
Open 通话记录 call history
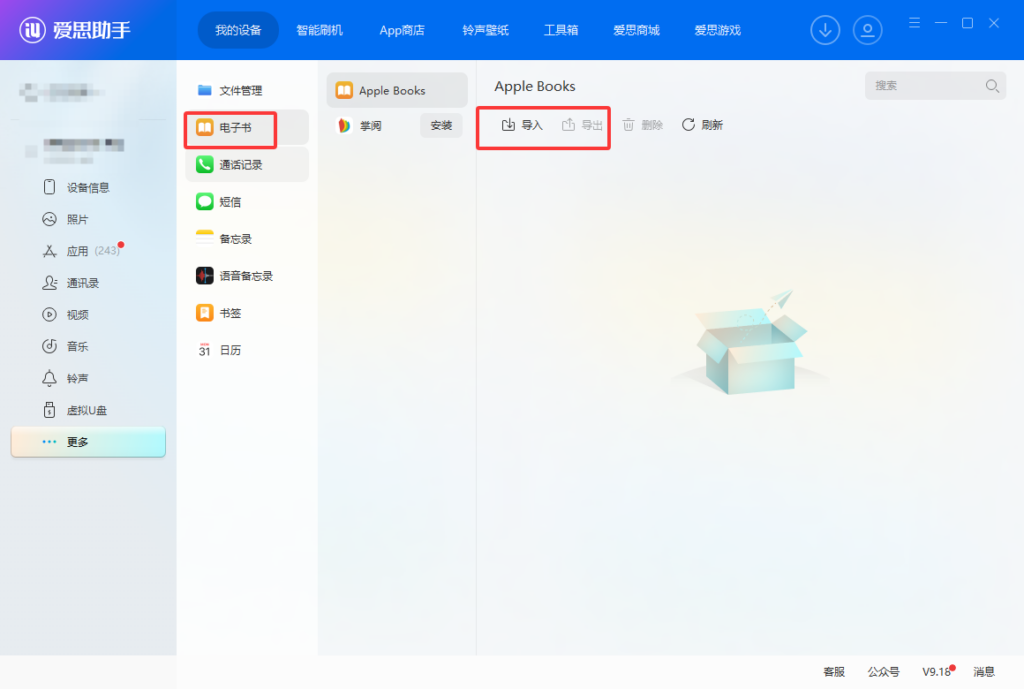point(247,165)
